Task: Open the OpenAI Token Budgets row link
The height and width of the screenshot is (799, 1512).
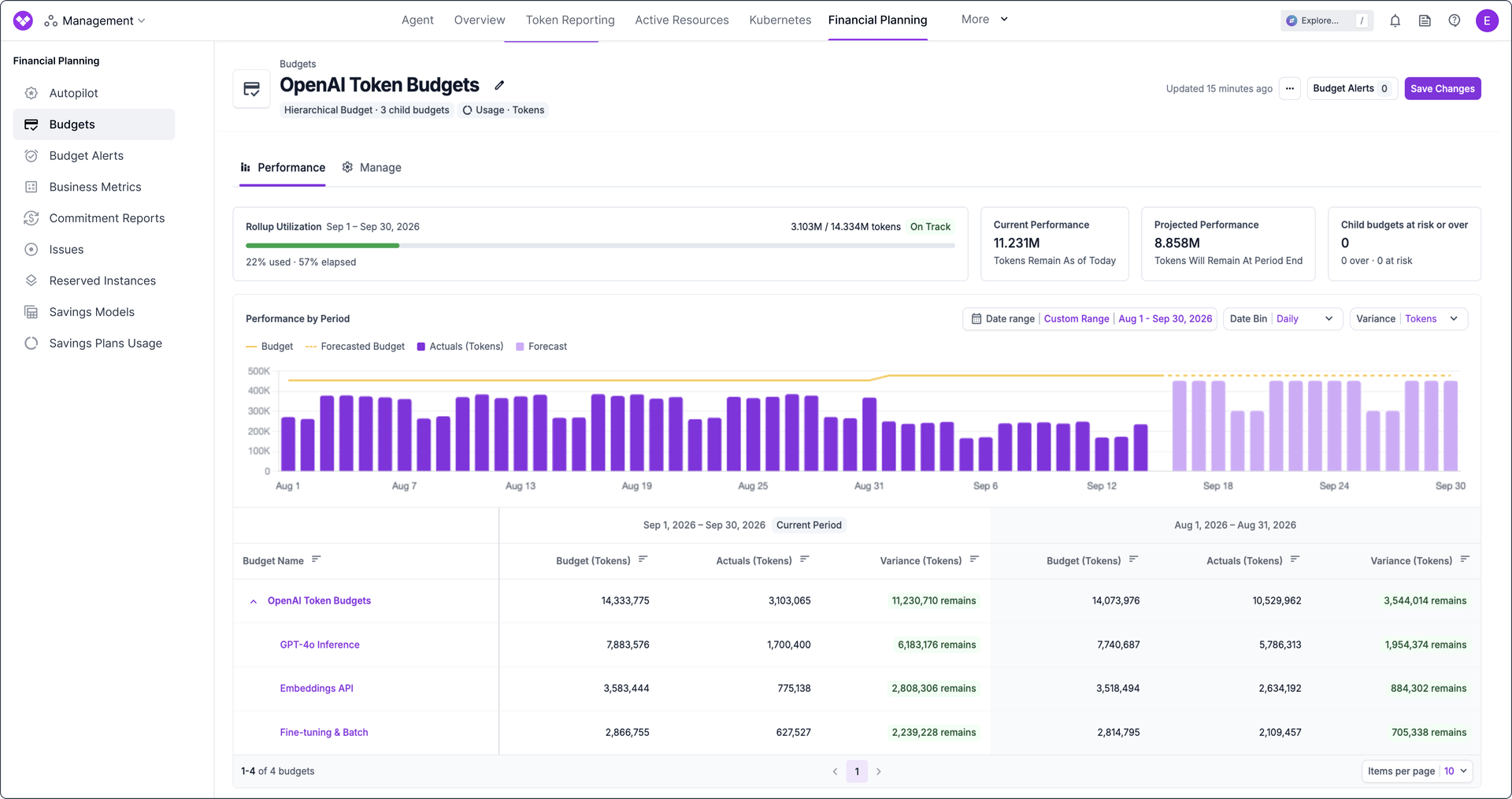Action: pyautogui.click(x=319, y=600)
